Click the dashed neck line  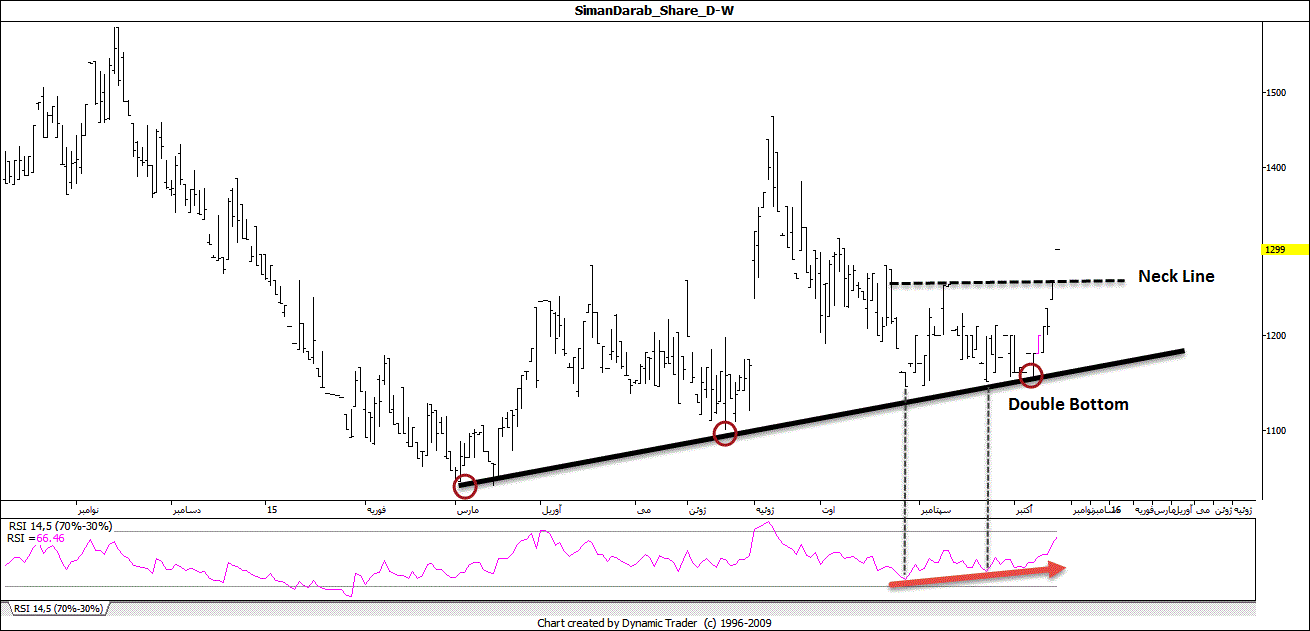pyautogui.click(x=1000, y=283)
